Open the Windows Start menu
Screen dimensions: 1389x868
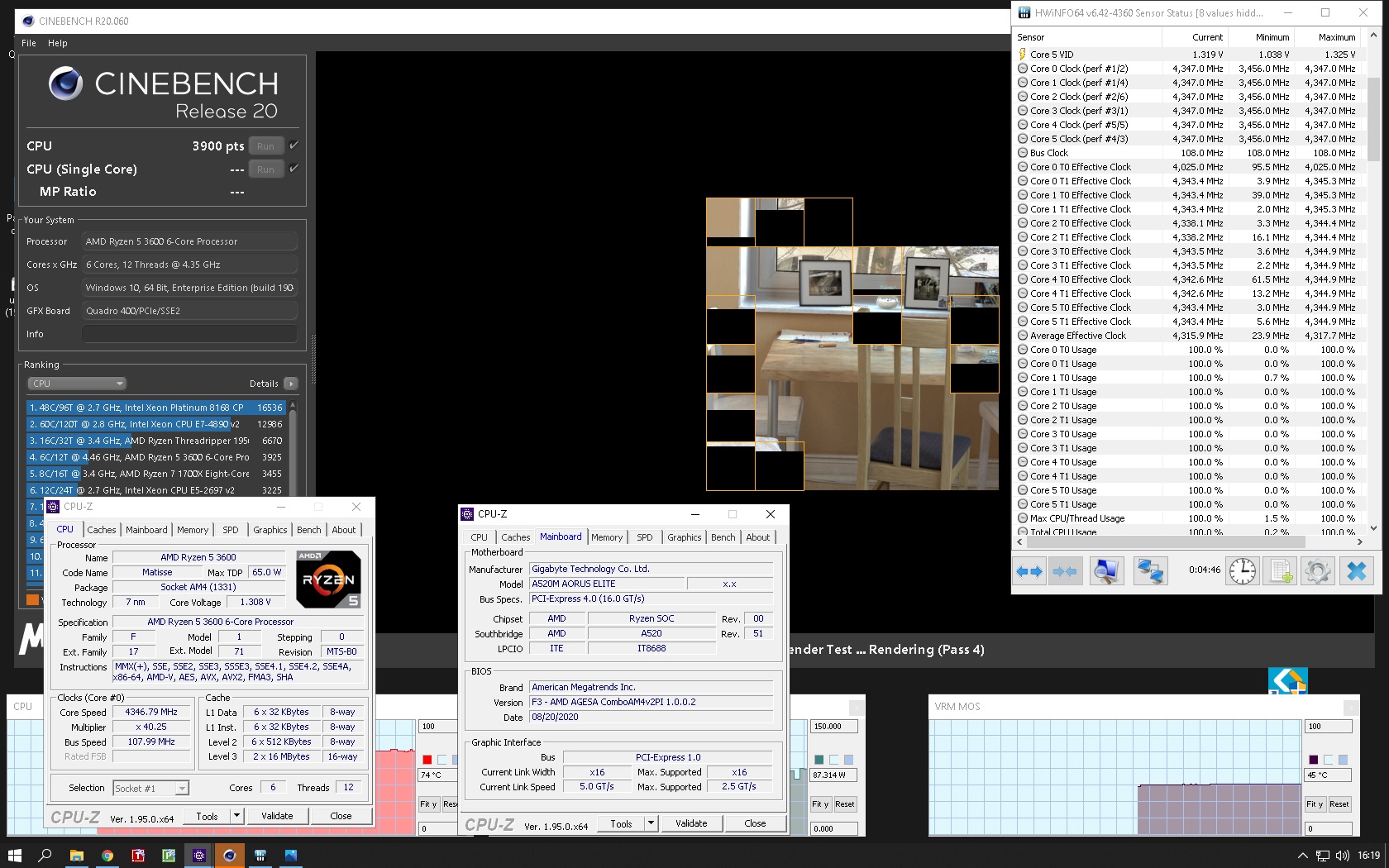pyautogui.click(x=14, y=856)
